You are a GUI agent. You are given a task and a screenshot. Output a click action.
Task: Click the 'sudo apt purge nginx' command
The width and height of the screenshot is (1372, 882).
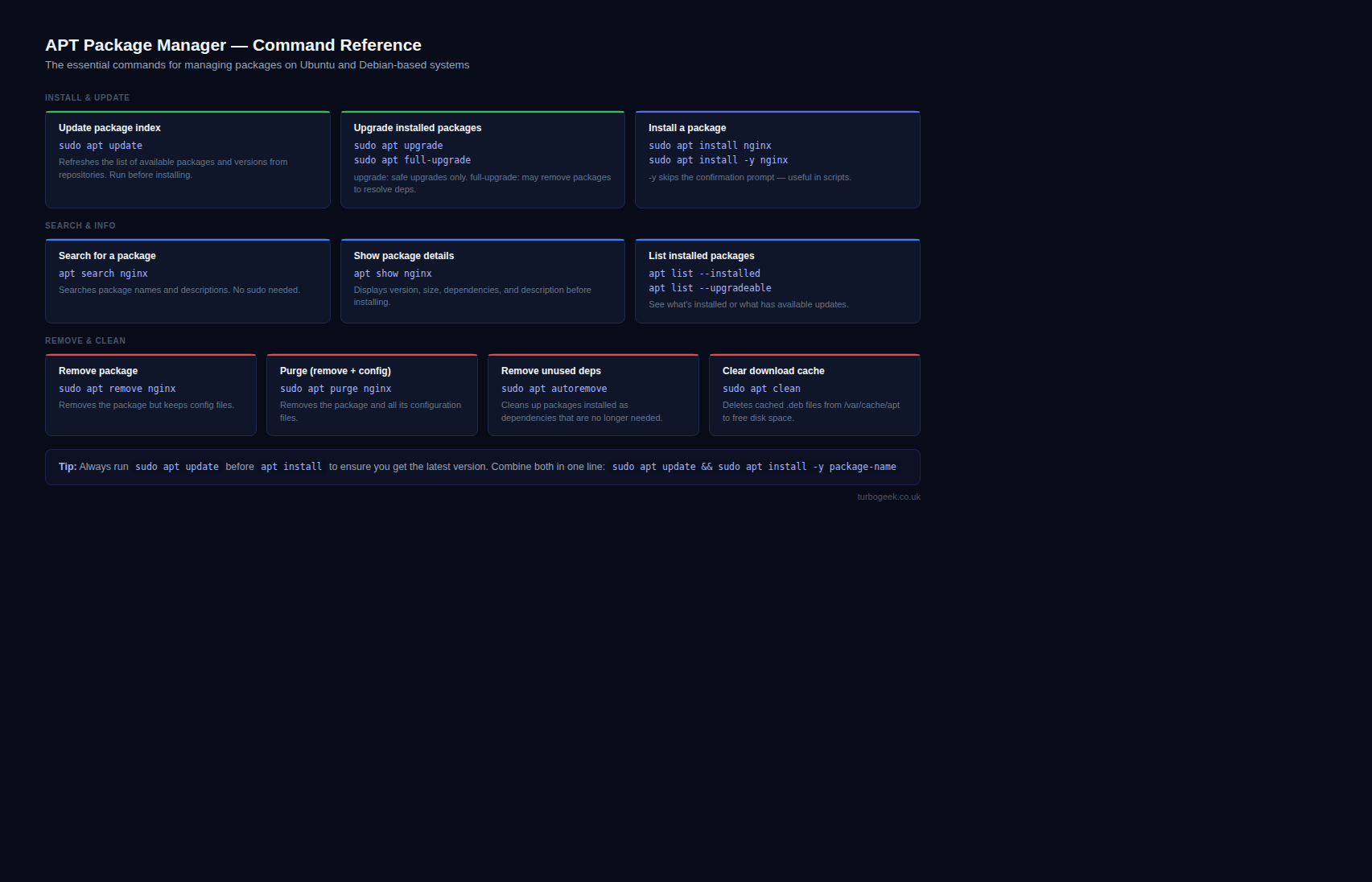pos(336,389)
